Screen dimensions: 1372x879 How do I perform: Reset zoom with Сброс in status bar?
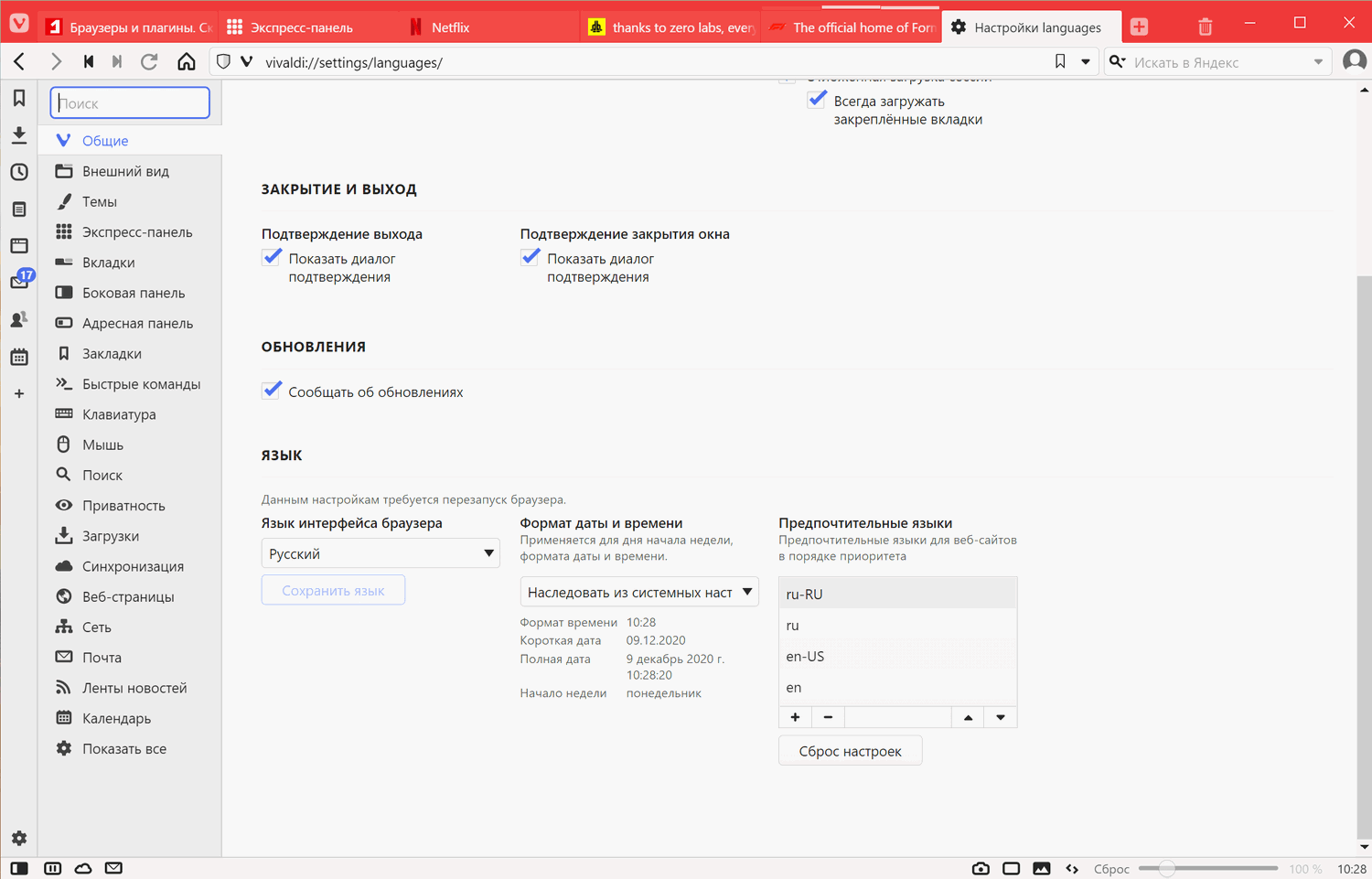(x=1111, y=869)
